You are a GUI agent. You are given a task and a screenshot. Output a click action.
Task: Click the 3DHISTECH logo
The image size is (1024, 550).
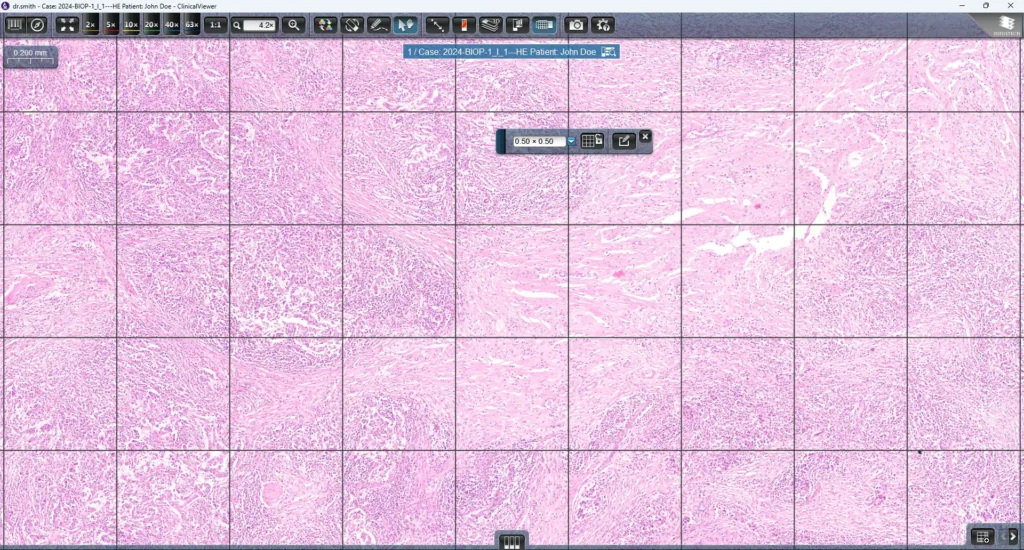pos(1005,25)
